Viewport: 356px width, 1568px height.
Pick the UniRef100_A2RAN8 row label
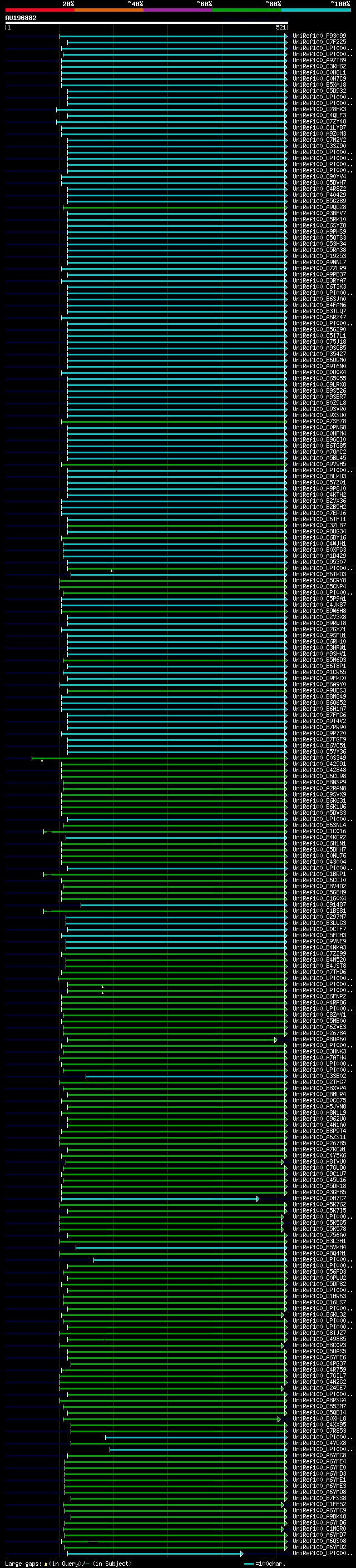[x=319, y=788]
